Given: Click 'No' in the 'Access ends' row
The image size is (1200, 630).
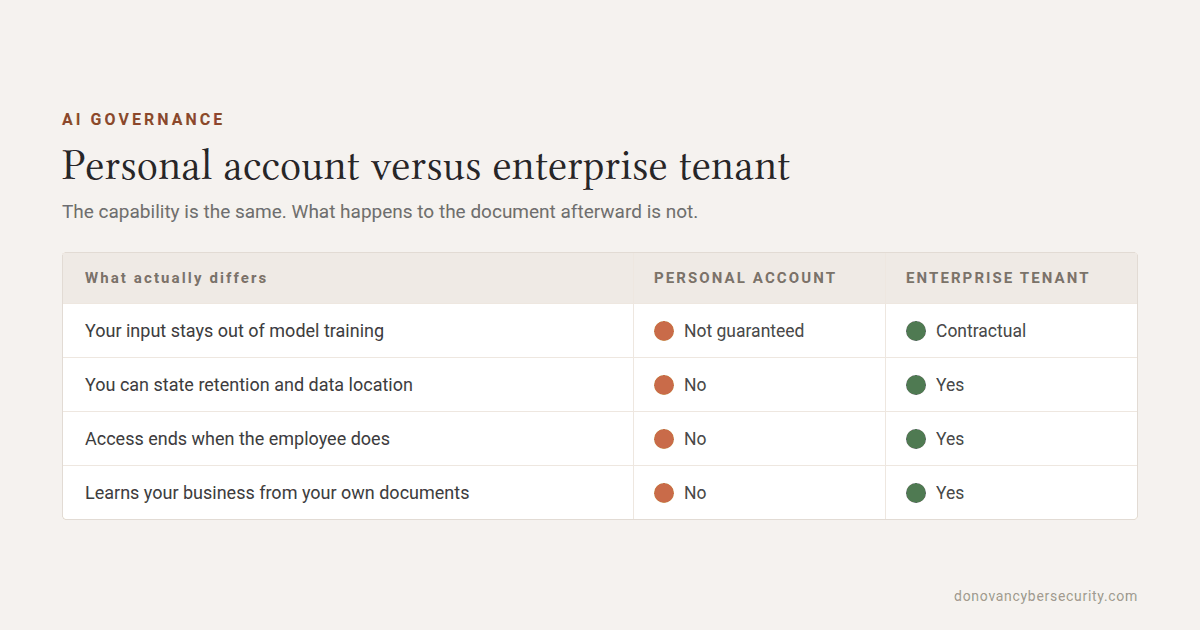Looking at the screenshot, I should click(x=695, y=439).
